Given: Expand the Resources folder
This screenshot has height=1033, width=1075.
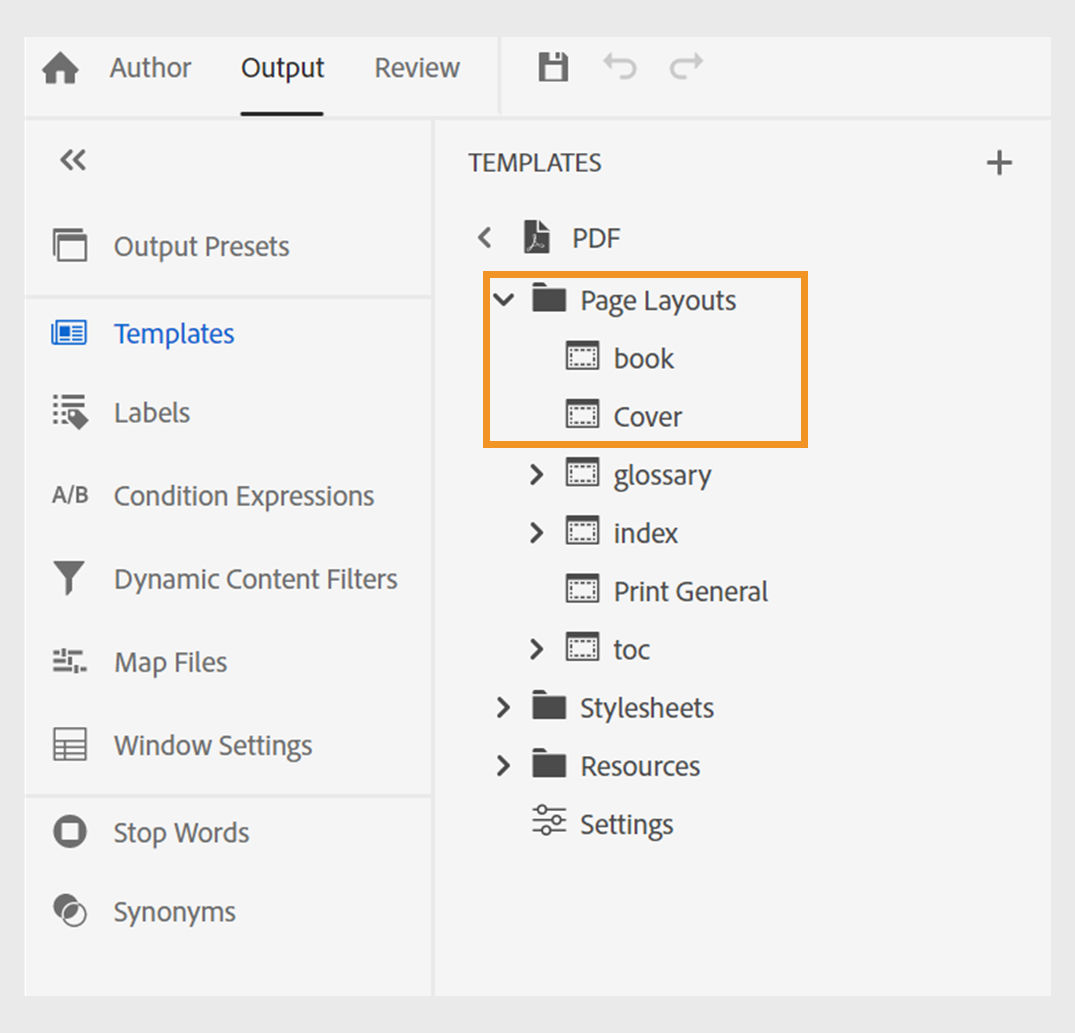Looking at the screenshot, I should 504,765.
